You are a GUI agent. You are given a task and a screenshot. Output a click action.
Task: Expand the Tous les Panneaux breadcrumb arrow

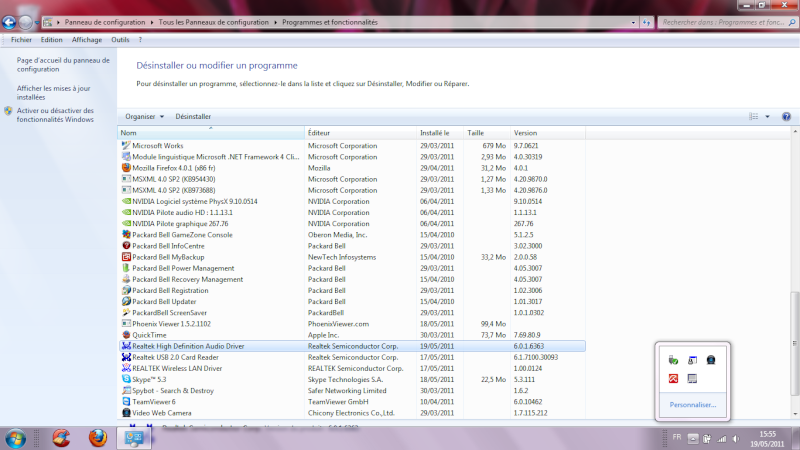point(275,22)
